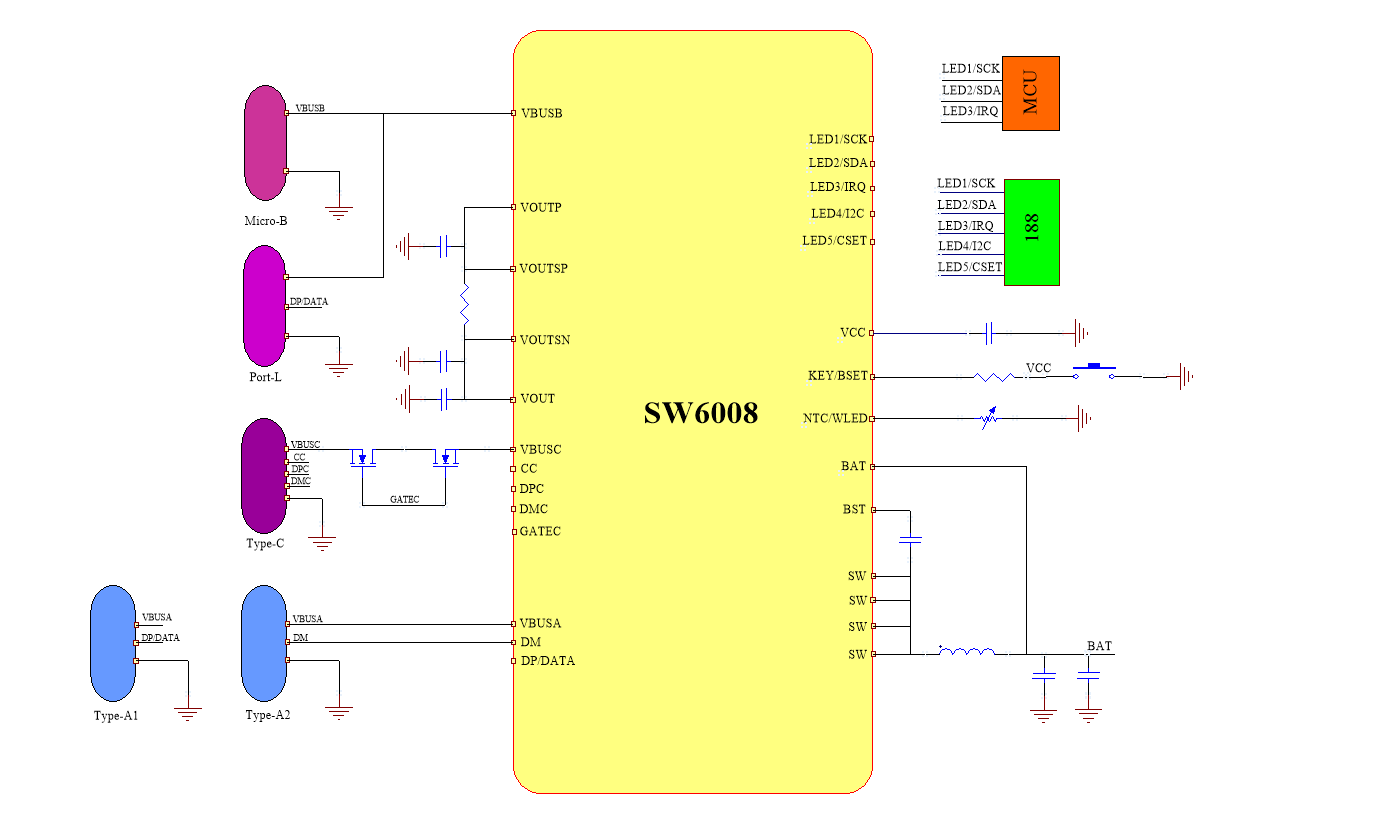Click the resistor between VOUTSP and VOUTSN
Image resolution: width=1393 pixels, height=820 pixels.
[465, 304]
